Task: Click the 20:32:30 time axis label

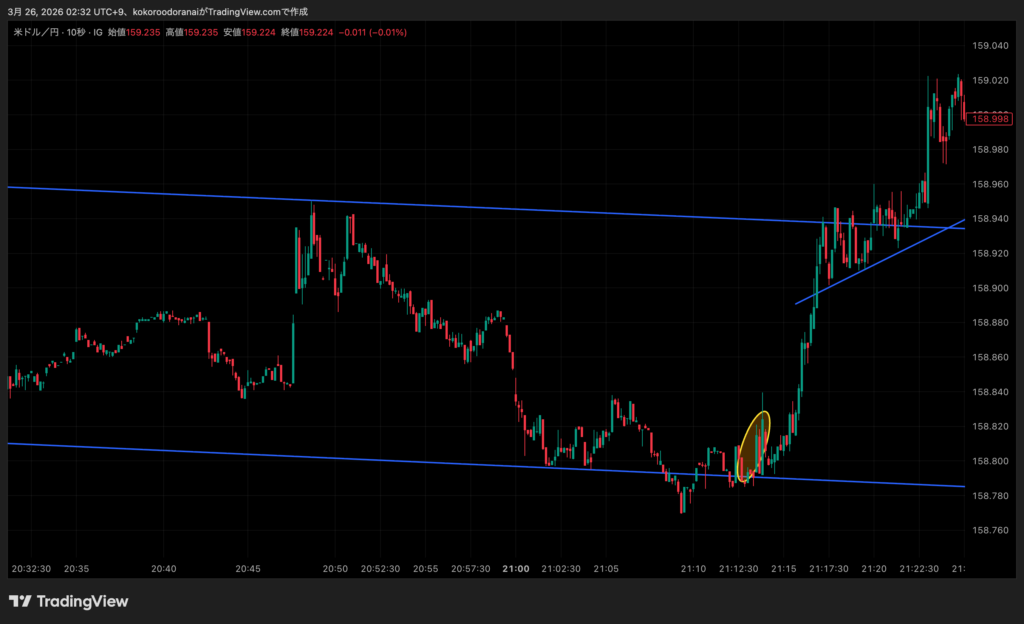Action: coord(31,568)
